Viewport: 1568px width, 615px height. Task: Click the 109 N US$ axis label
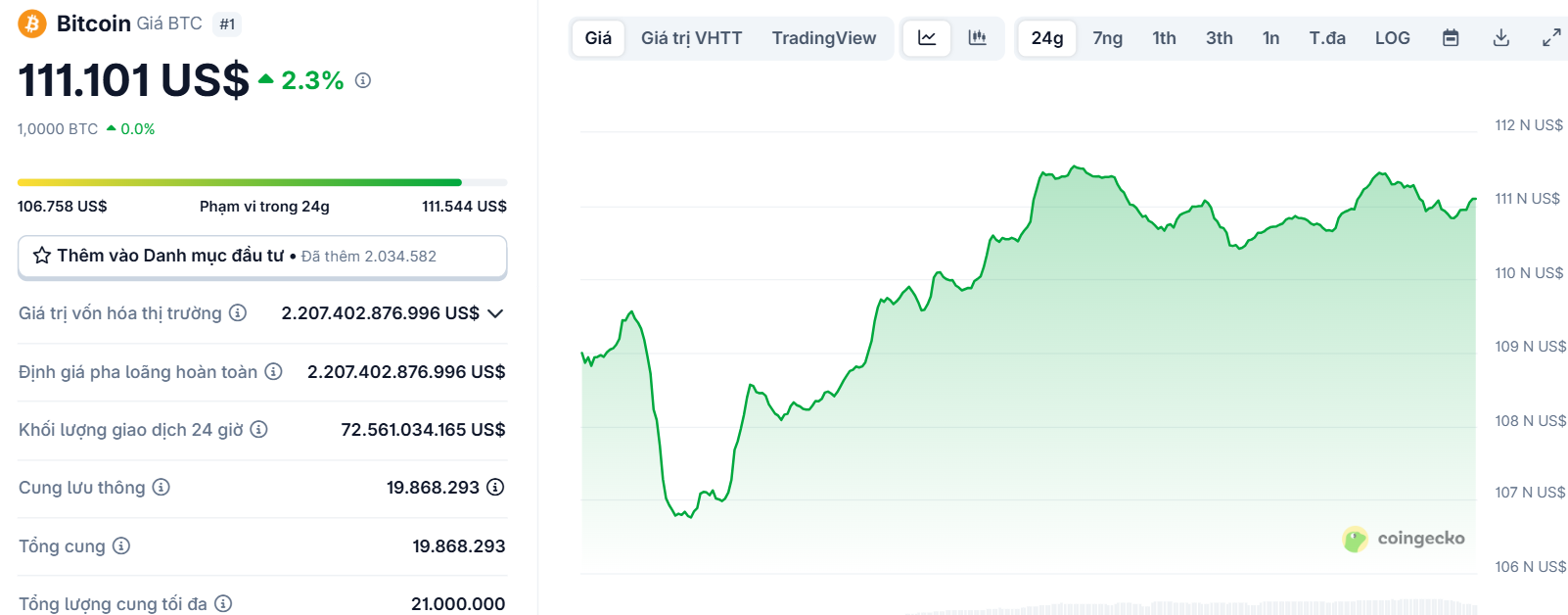[1530, 347]
